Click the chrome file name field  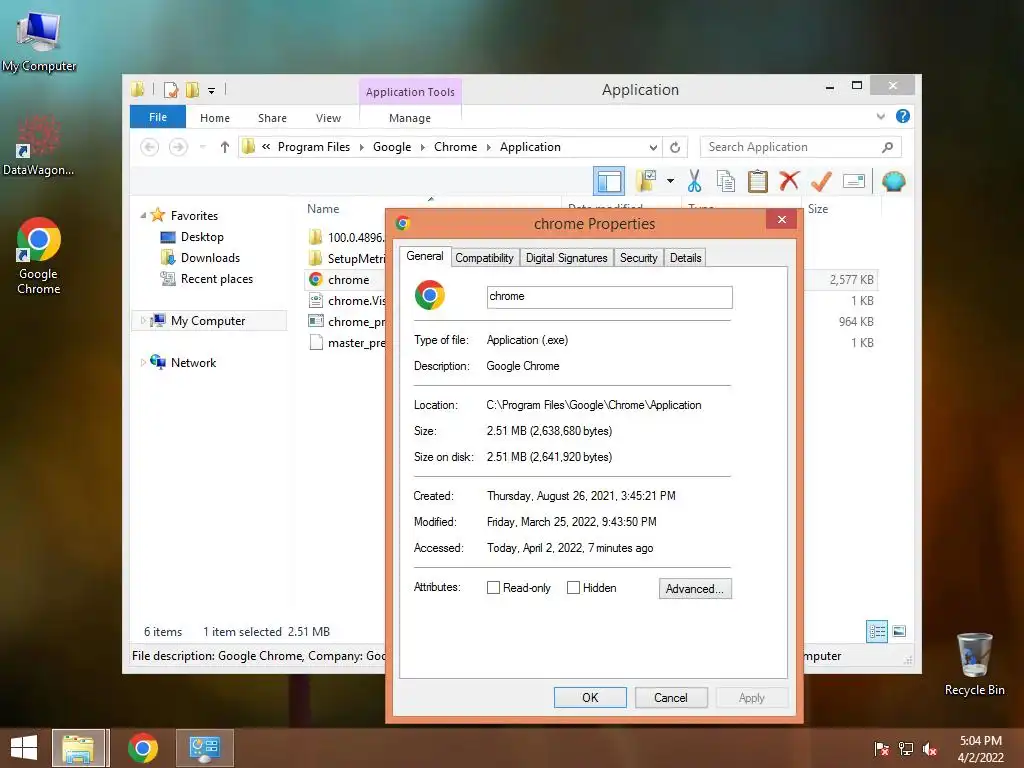pyautogui.click(x=609, y=297)
